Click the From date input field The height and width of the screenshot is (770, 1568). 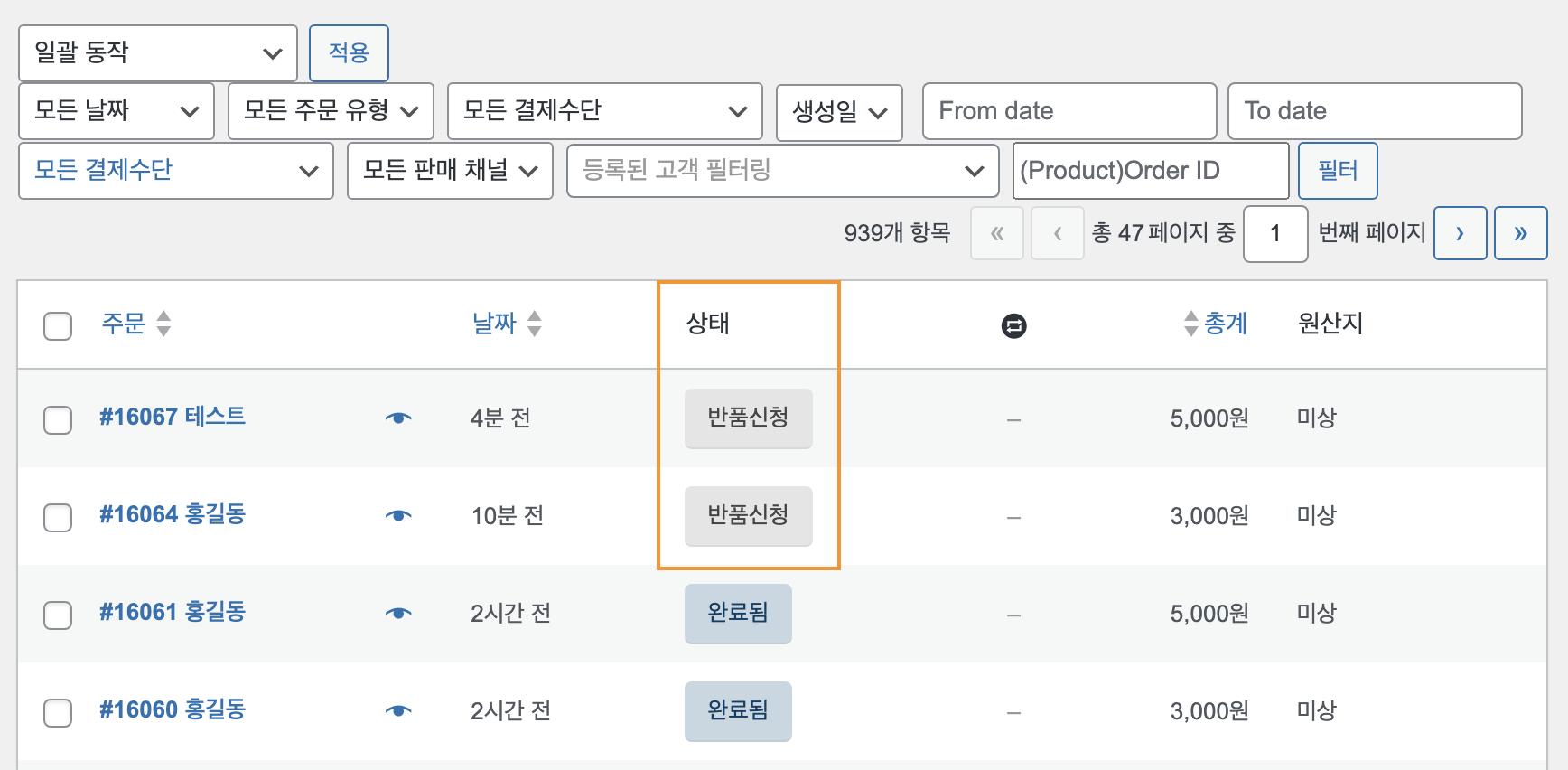coord(1069,111)
